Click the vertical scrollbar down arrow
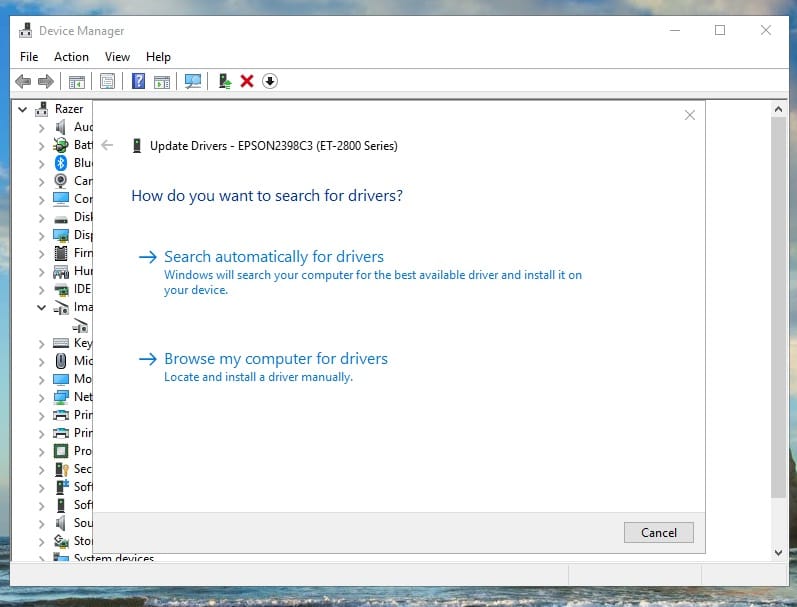This screenshot has height=607, width=797. [x=778, y=552]
